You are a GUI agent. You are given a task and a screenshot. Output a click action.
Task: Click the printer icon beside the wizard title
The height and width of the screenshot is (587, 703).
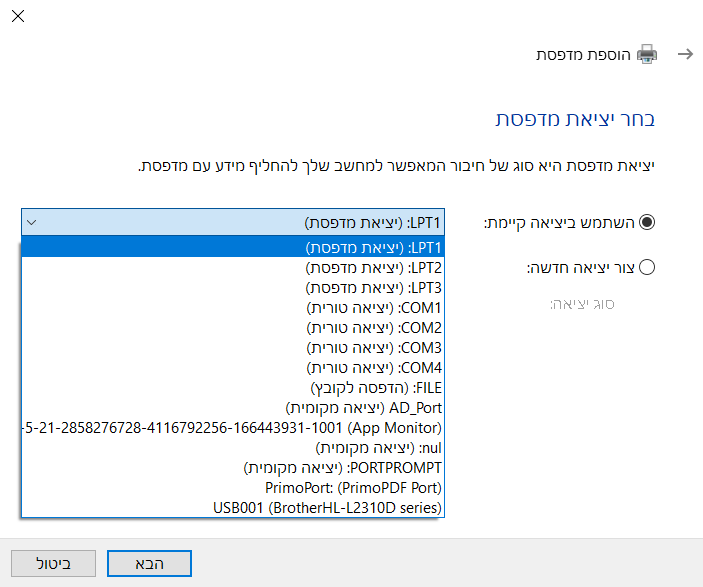pos(648,54)
